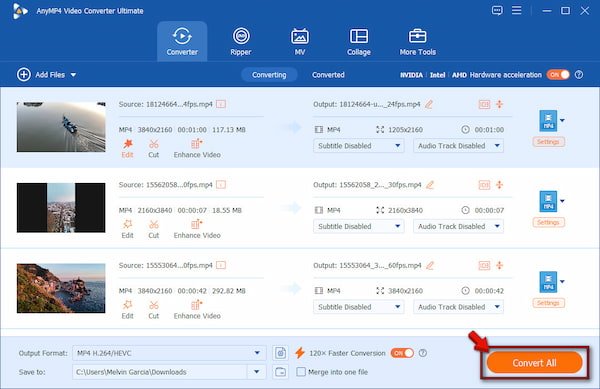Click compress icon for 15562058 output

(499, 185)
